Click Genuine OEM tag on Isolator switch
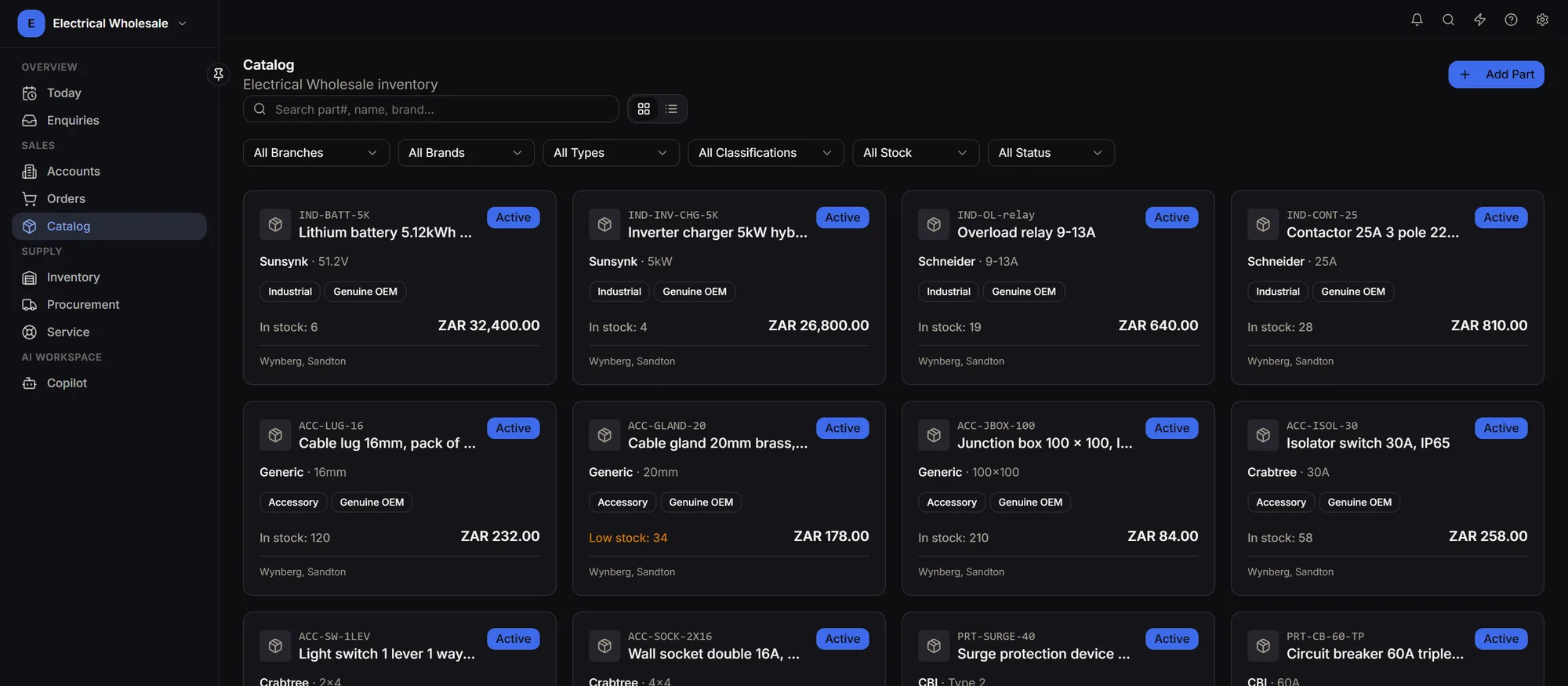The width and height of the screenshot is (1568, 686). pos(1359,503)
